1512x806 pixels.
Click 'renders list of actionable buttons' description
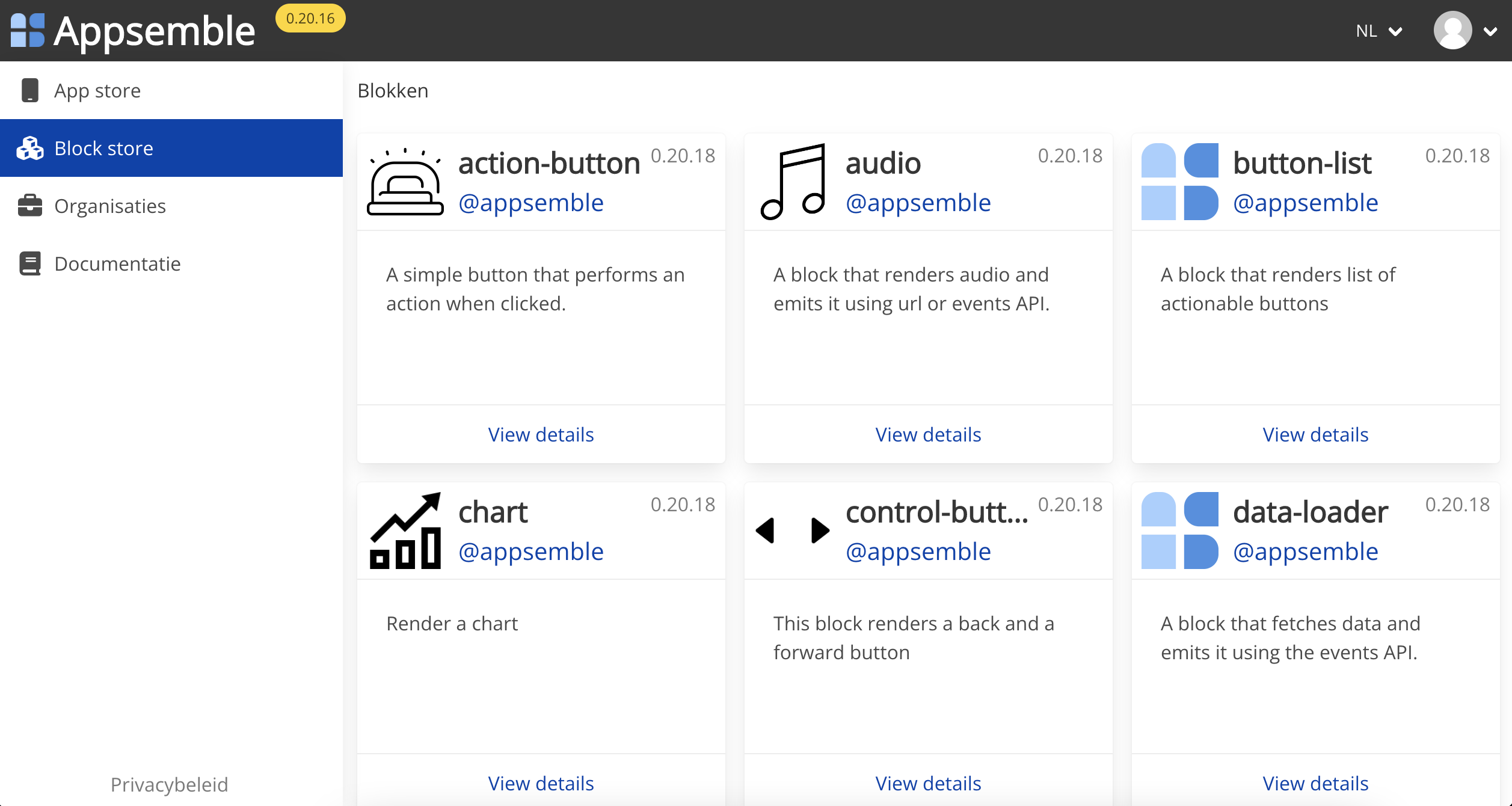coord(1278,289)
